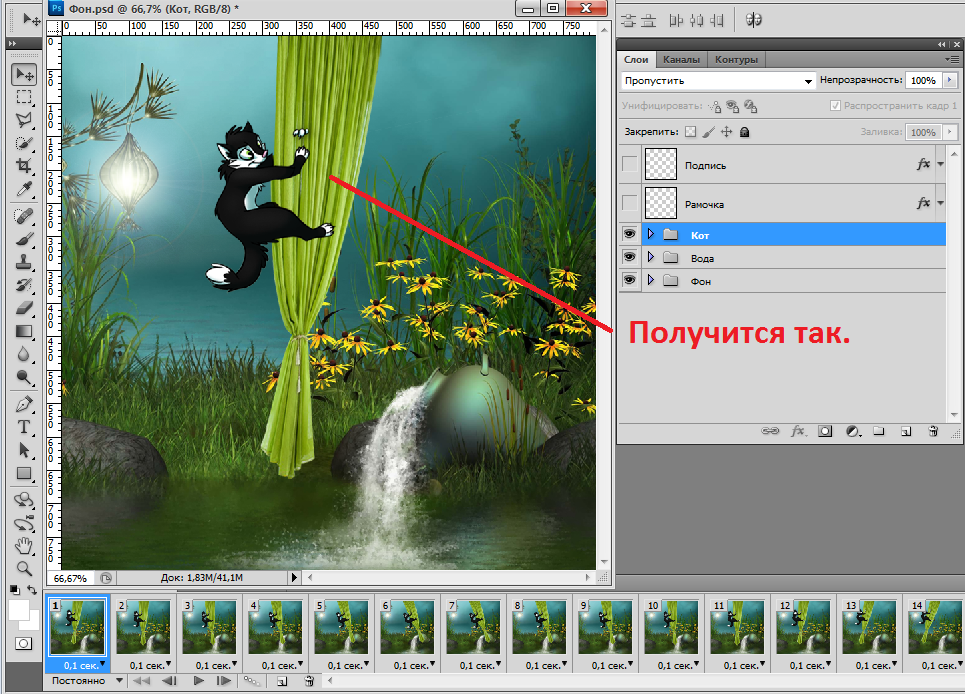Open the Контуры tab
The image size is (965, 694).
pos(736,59)
